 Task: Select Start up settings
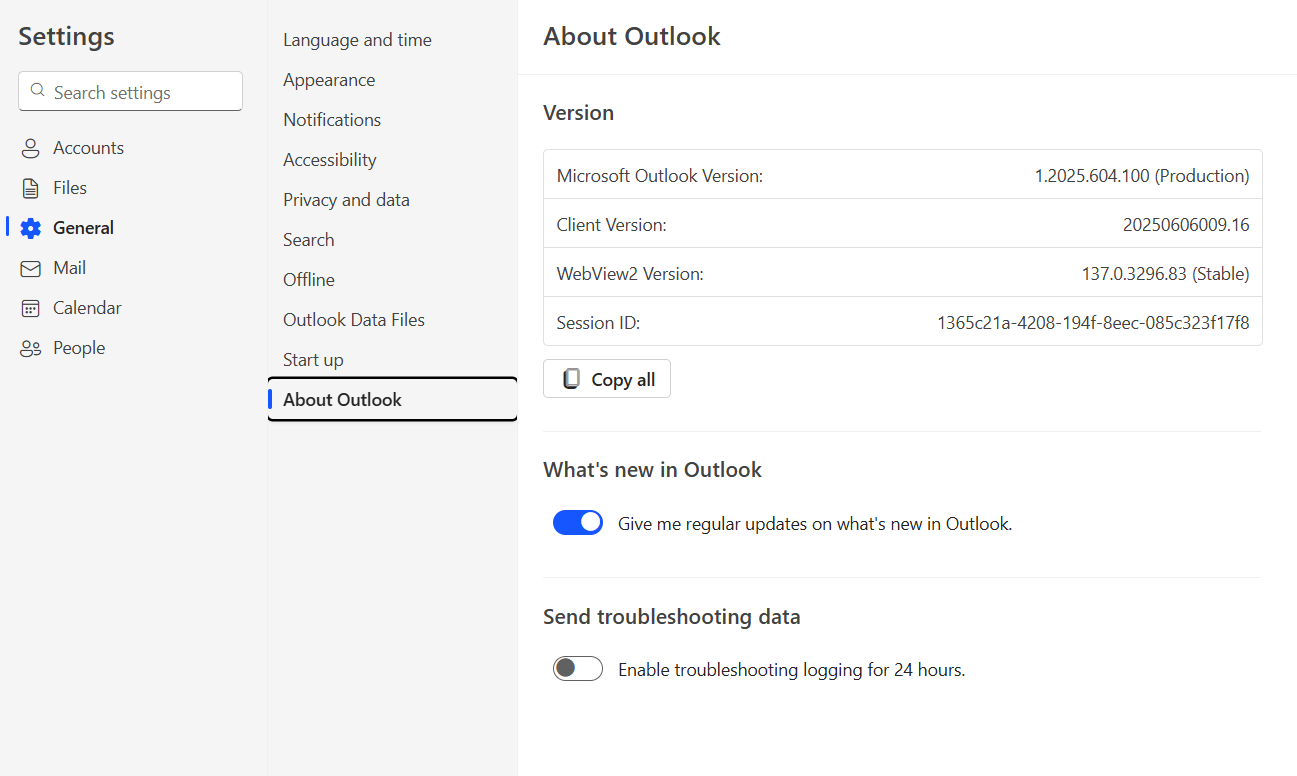point(312,359)
